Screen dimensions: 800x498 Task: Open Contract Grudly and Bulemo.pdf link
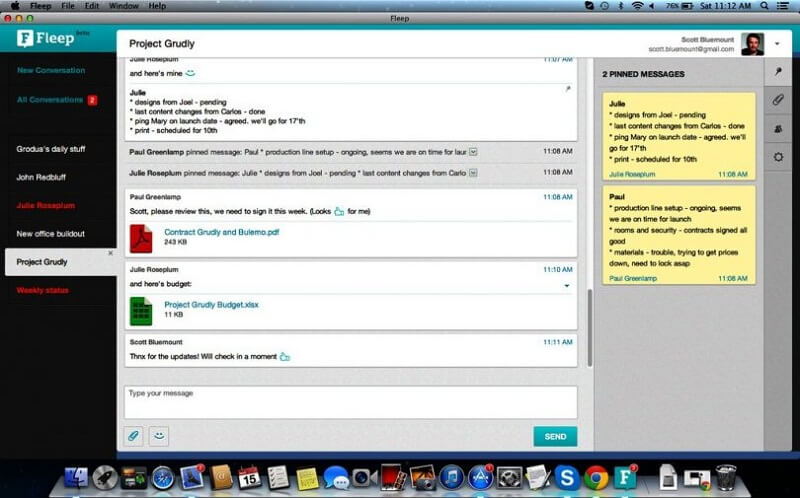221,232
